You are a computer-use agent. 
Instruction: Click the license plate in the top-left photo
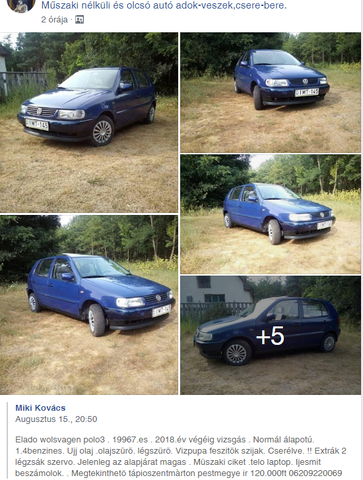coord(37,125)
